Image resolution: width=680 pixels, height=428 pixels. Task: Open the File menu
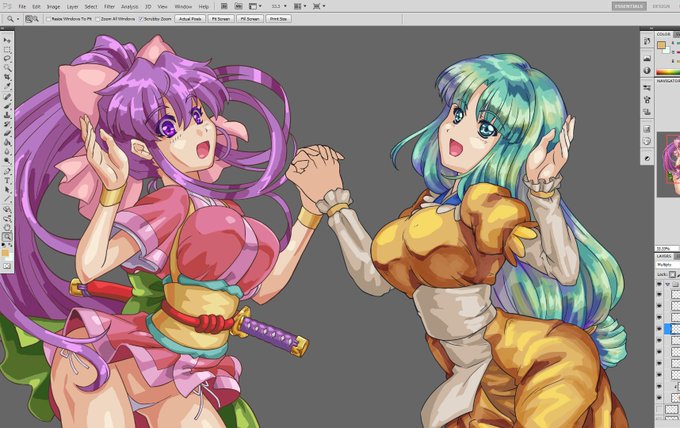point(22,7)
